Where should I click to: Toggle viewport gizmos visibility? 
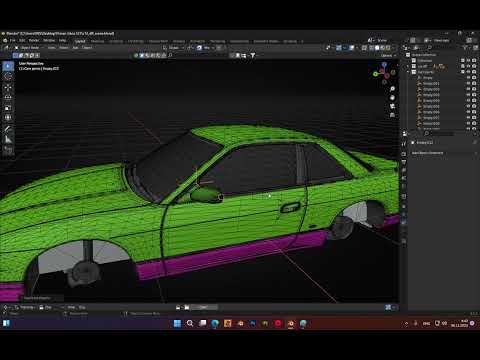click(339, 48)
